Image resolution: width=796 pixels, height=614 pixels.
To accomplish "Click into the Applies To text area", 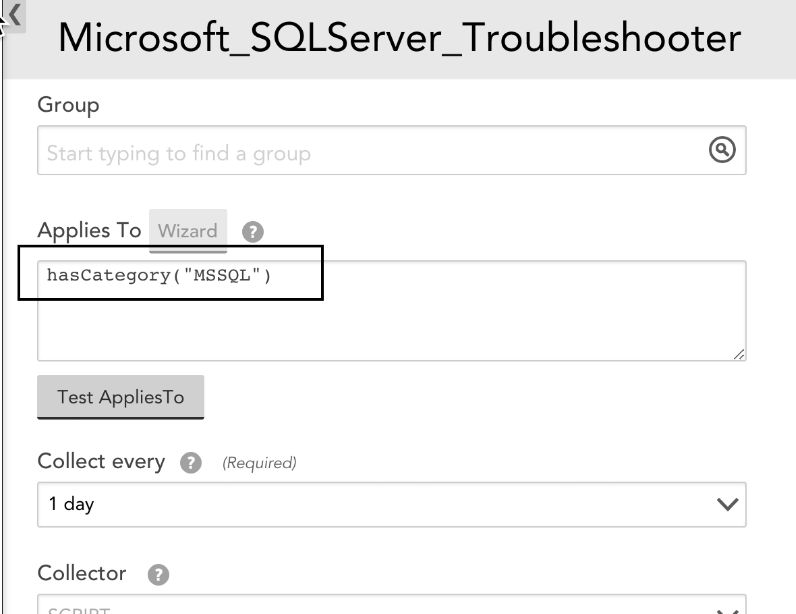I will tap(391, 311).
